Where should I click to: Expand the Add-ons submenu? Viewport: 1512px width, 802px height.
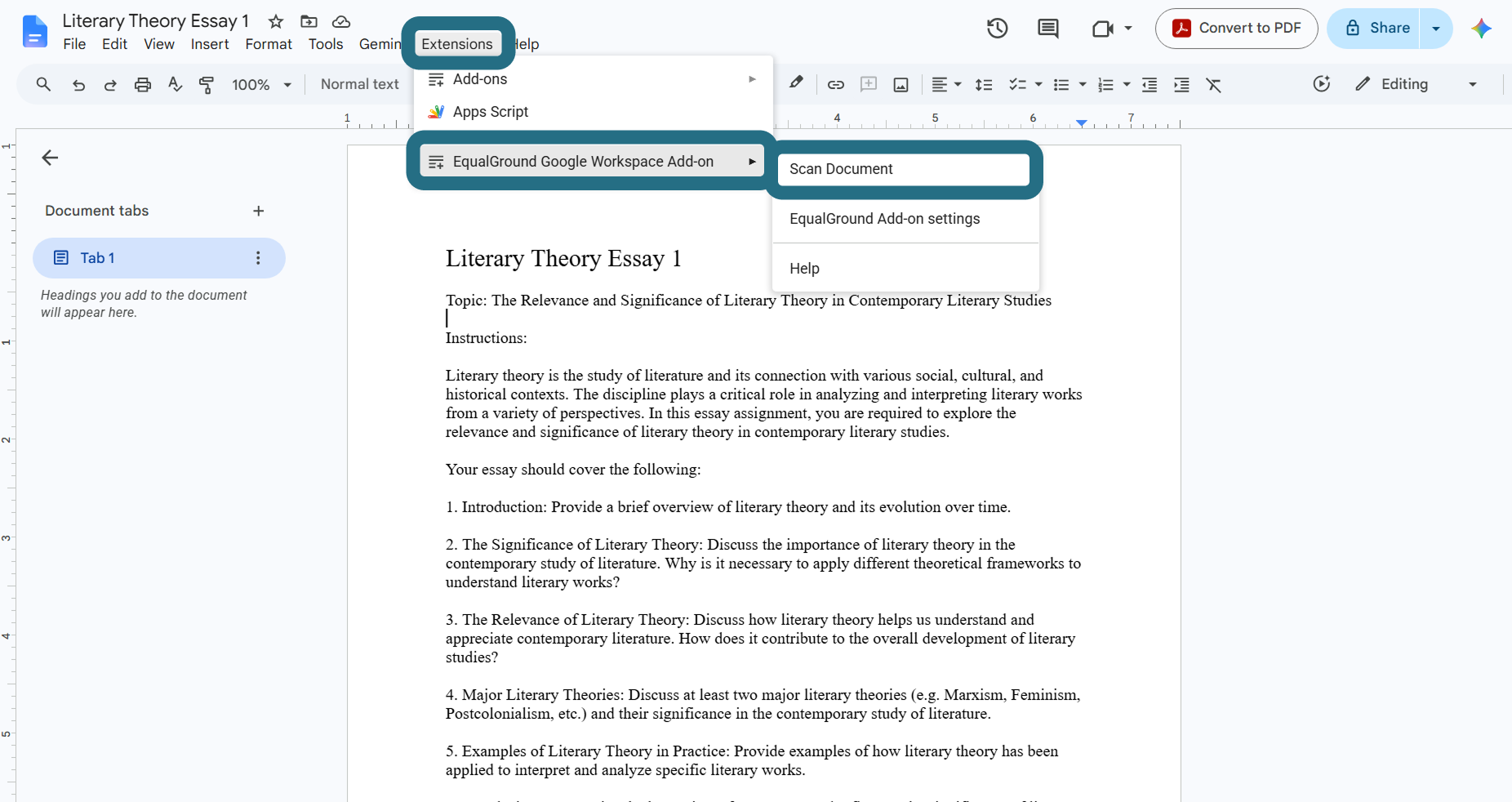594,79
